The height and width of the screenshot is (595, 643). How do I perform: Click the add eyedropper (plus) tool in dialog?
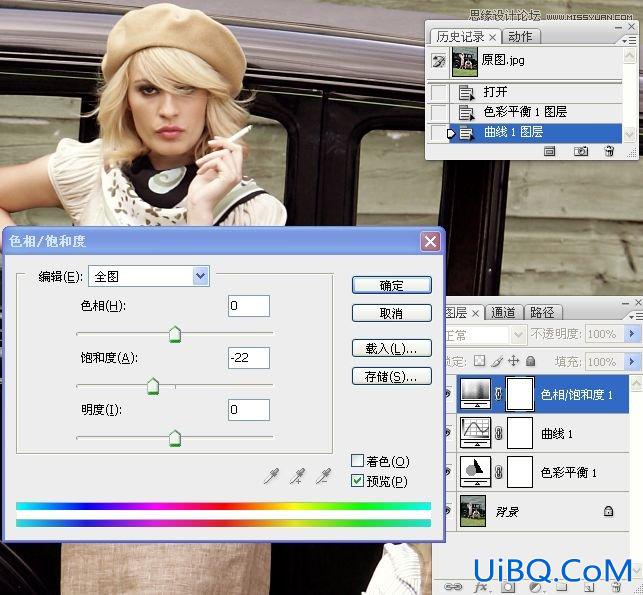(297, 476)
